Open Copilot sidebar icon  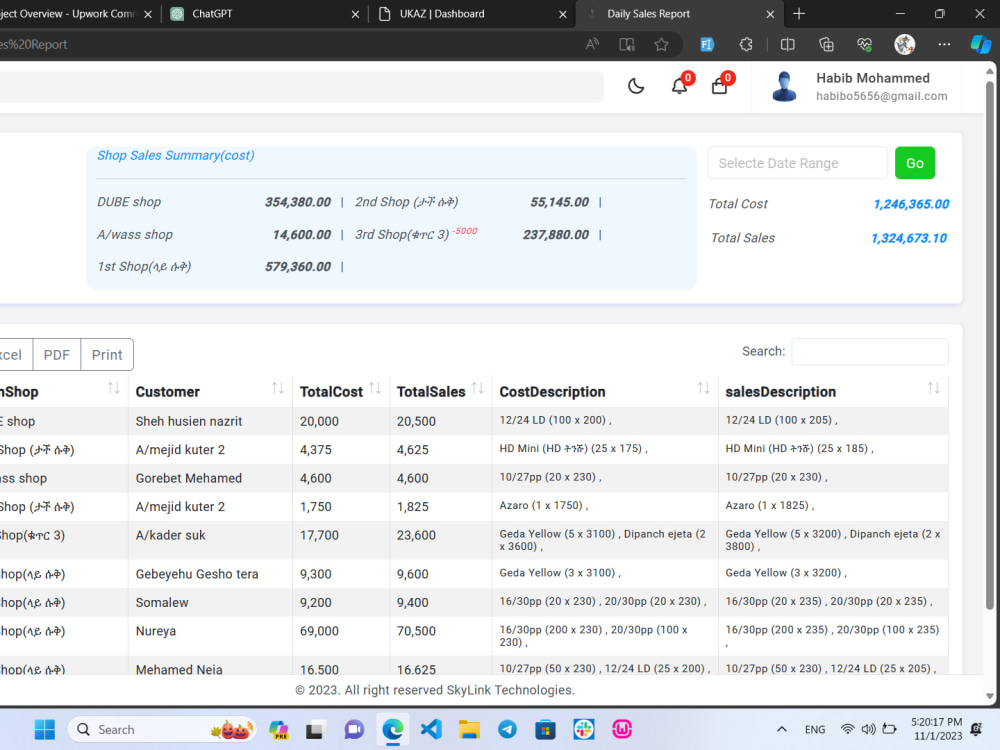[980, 45]
